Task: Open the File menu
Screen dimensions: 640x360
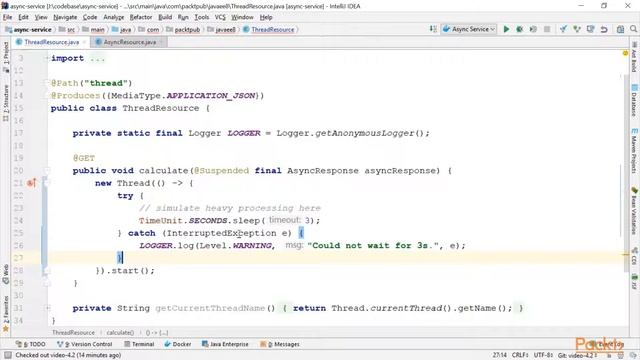Action: pos(7,17)
